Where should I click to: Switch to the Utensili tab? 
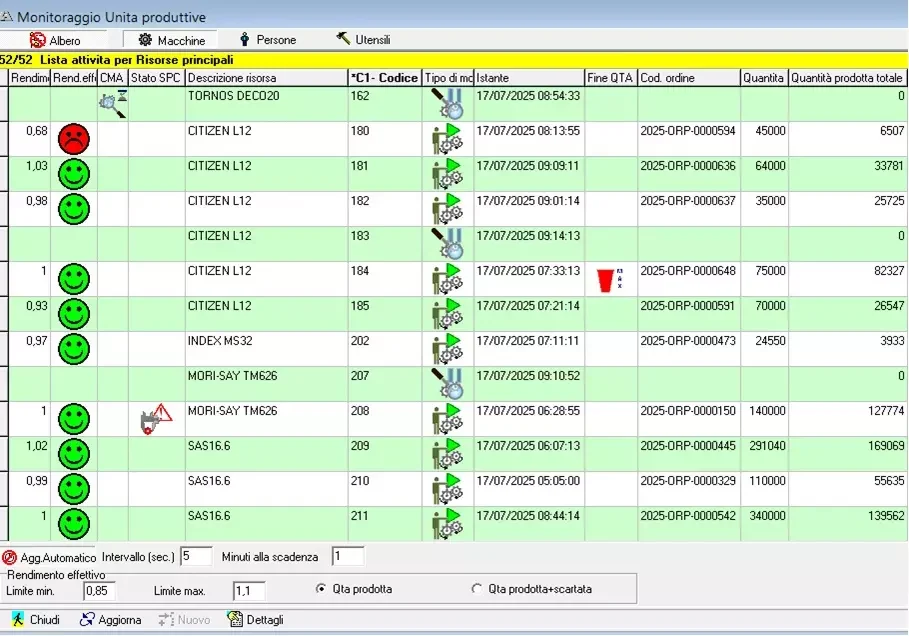point(363,39)
